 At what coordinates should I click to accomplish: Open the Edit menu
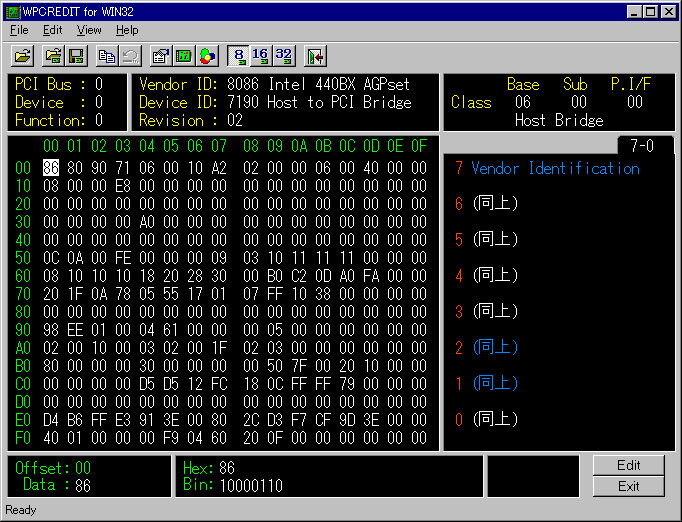tap(53, 30)
